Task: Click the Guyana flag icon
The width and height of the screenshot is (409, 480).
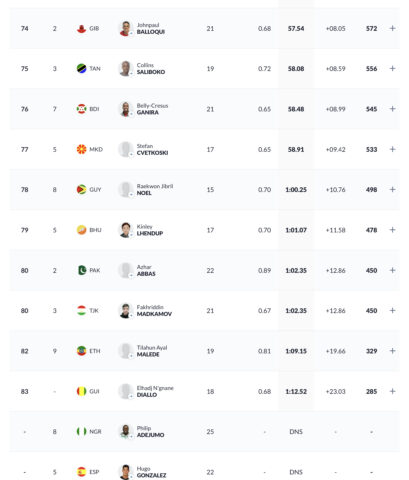Action: (82, 189)
